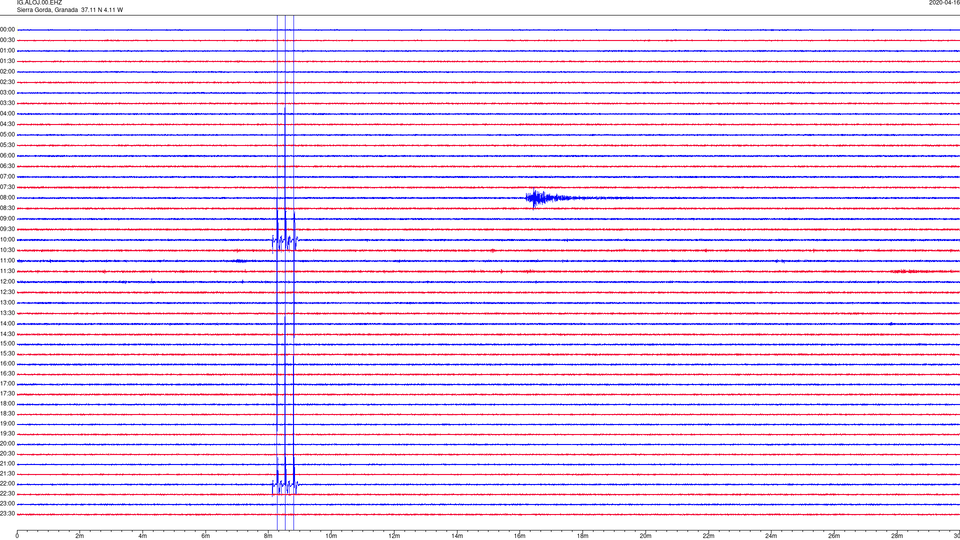
Task: Click the 07:00 time label
Action: click(x=7, y=176)
